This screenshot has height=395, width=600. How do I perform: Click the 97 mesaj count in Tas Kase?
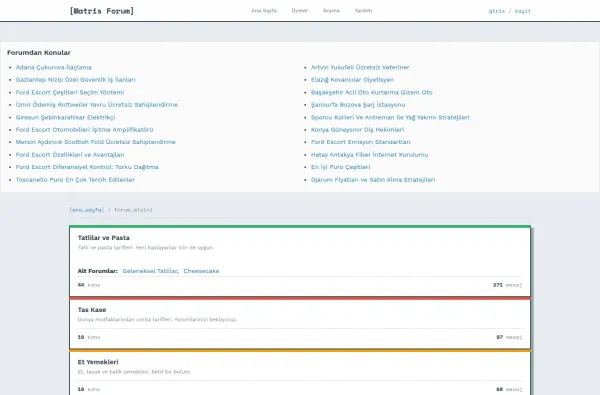point(509,337)
